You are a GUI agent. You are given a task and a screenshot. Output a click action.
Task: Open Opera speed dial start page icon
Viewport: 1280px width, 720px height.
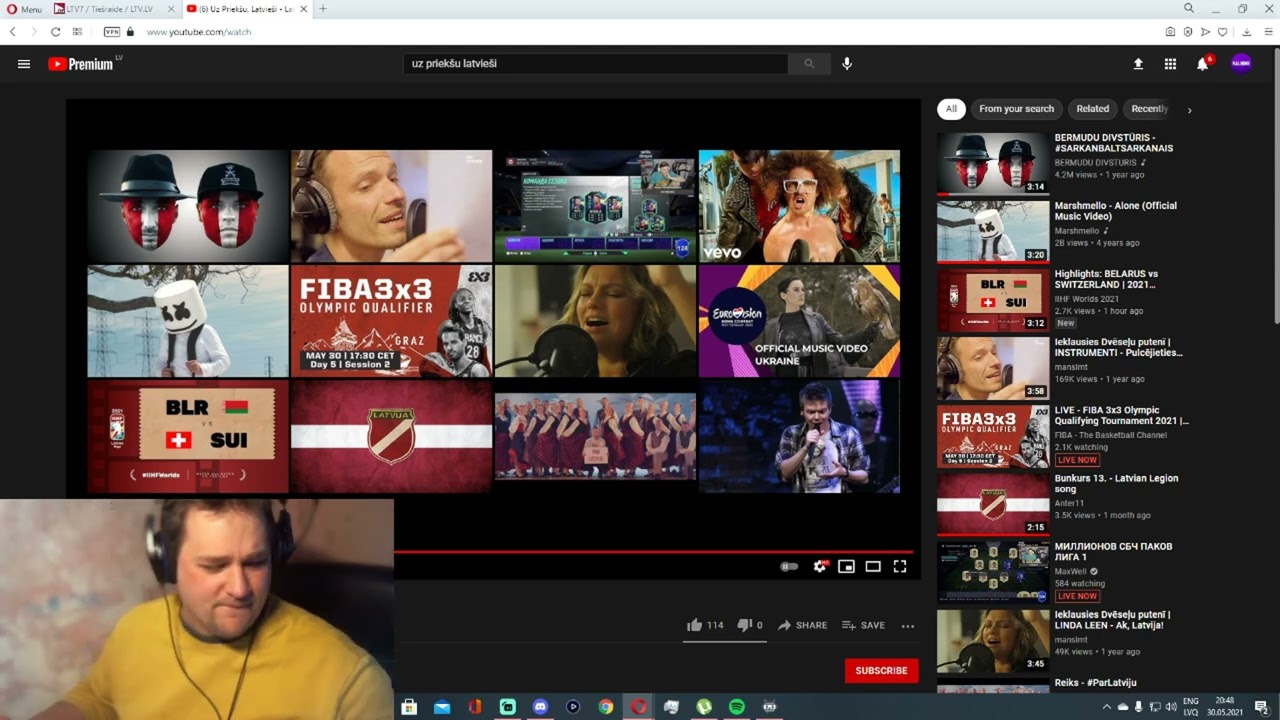(x=77, y=32)
